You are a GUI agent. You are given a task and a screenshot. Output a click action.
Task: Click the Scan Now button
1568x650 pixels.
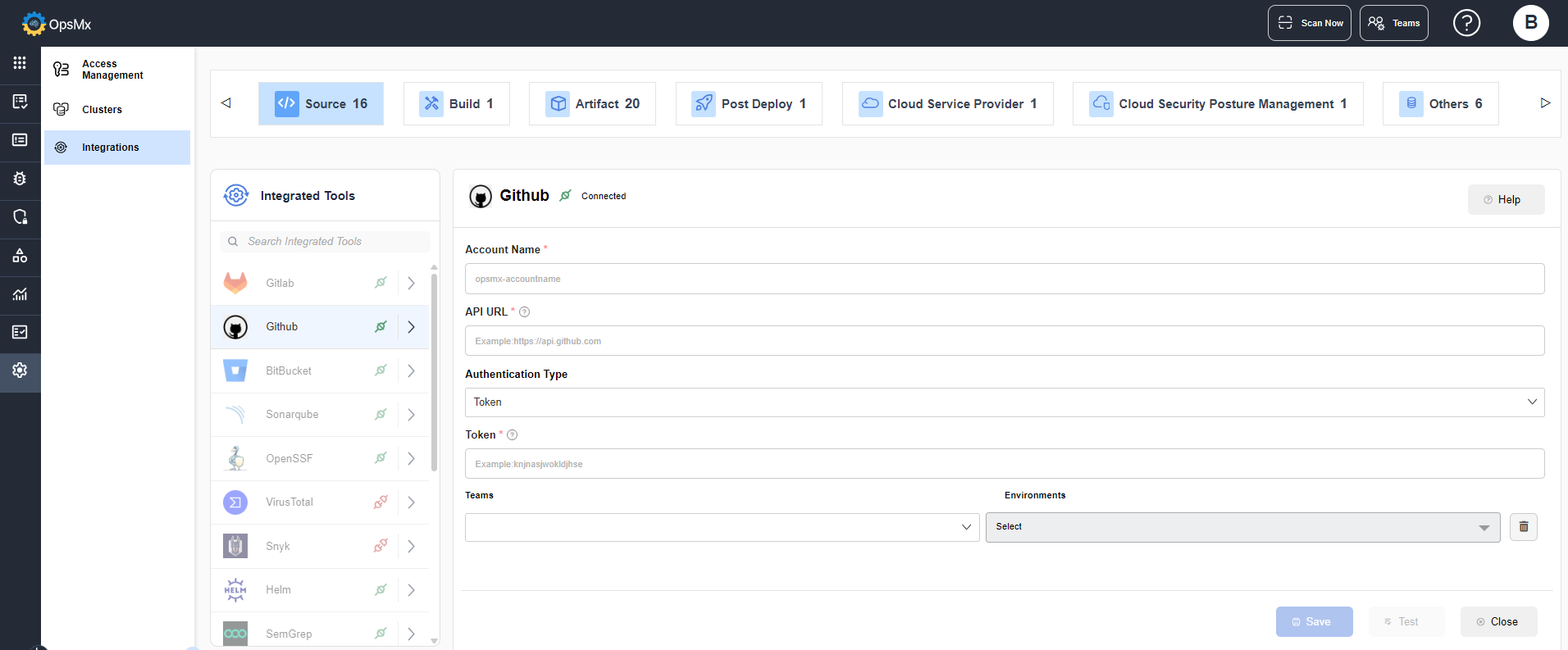pyautogui.click(x=1310, y=23)
